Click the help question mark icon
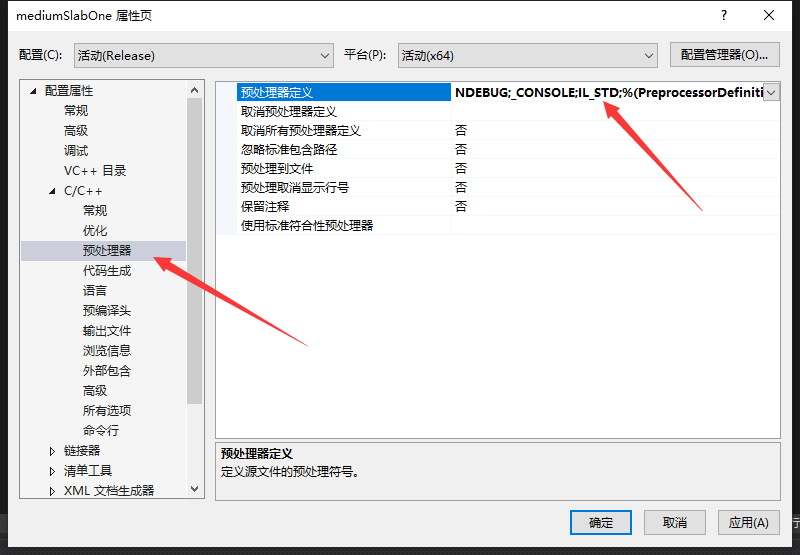Viewport: 800px width, 555px height. 723,15
